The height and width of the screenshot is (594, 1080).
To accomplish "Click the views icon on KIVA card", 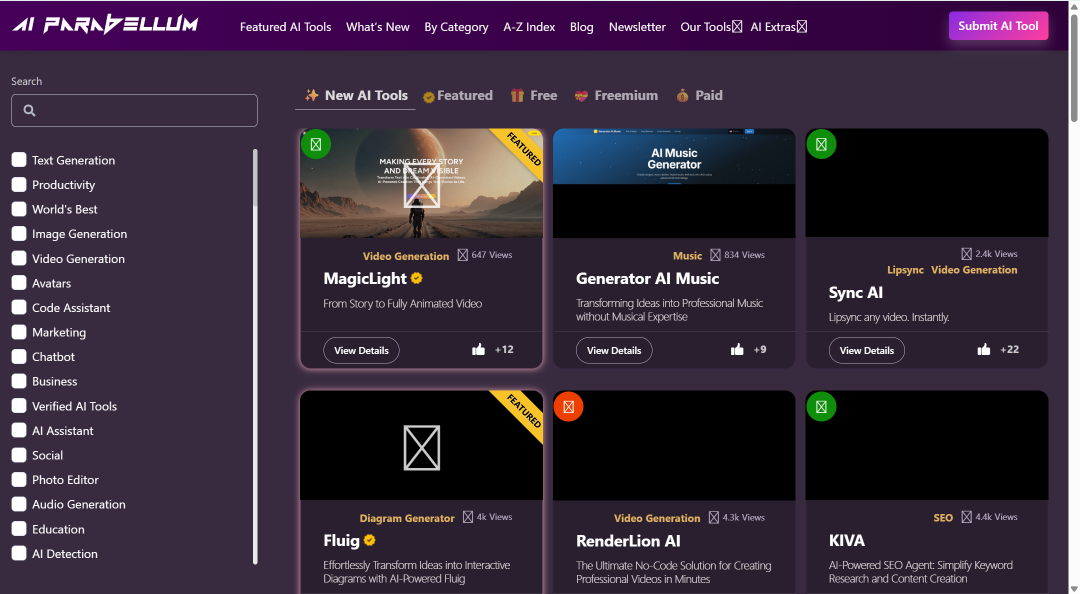I will click(x=967, y=517).
